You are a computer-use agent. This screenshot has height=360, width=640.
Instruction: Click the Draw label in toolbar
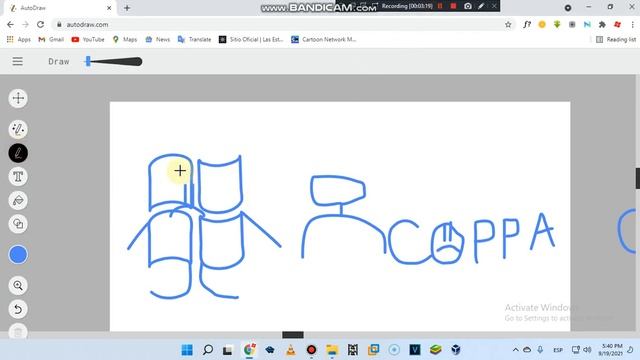(59, 62)
